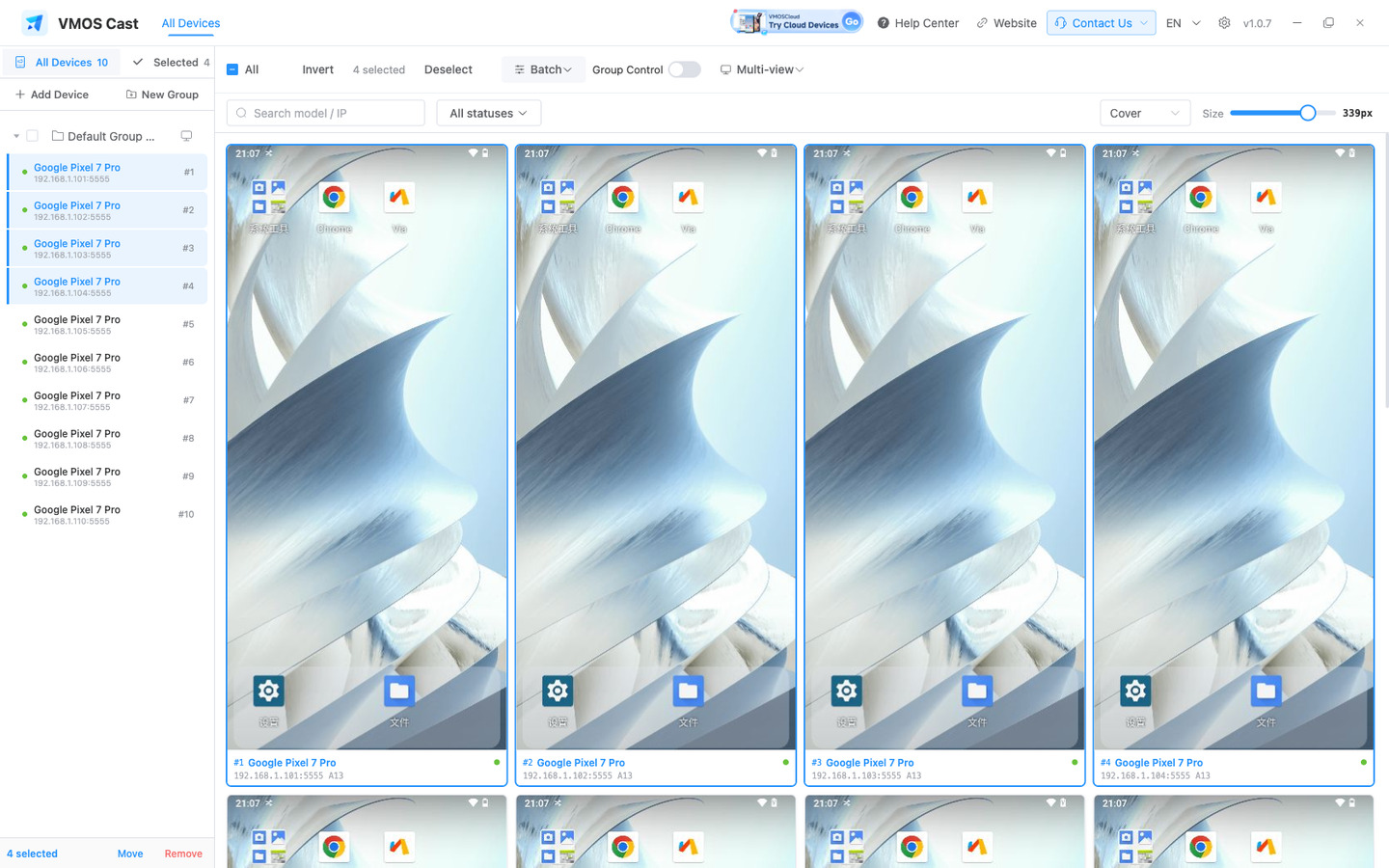Switch to the Selected 4 tab
The image size is (1389, 868).
(x=172, y=63)
